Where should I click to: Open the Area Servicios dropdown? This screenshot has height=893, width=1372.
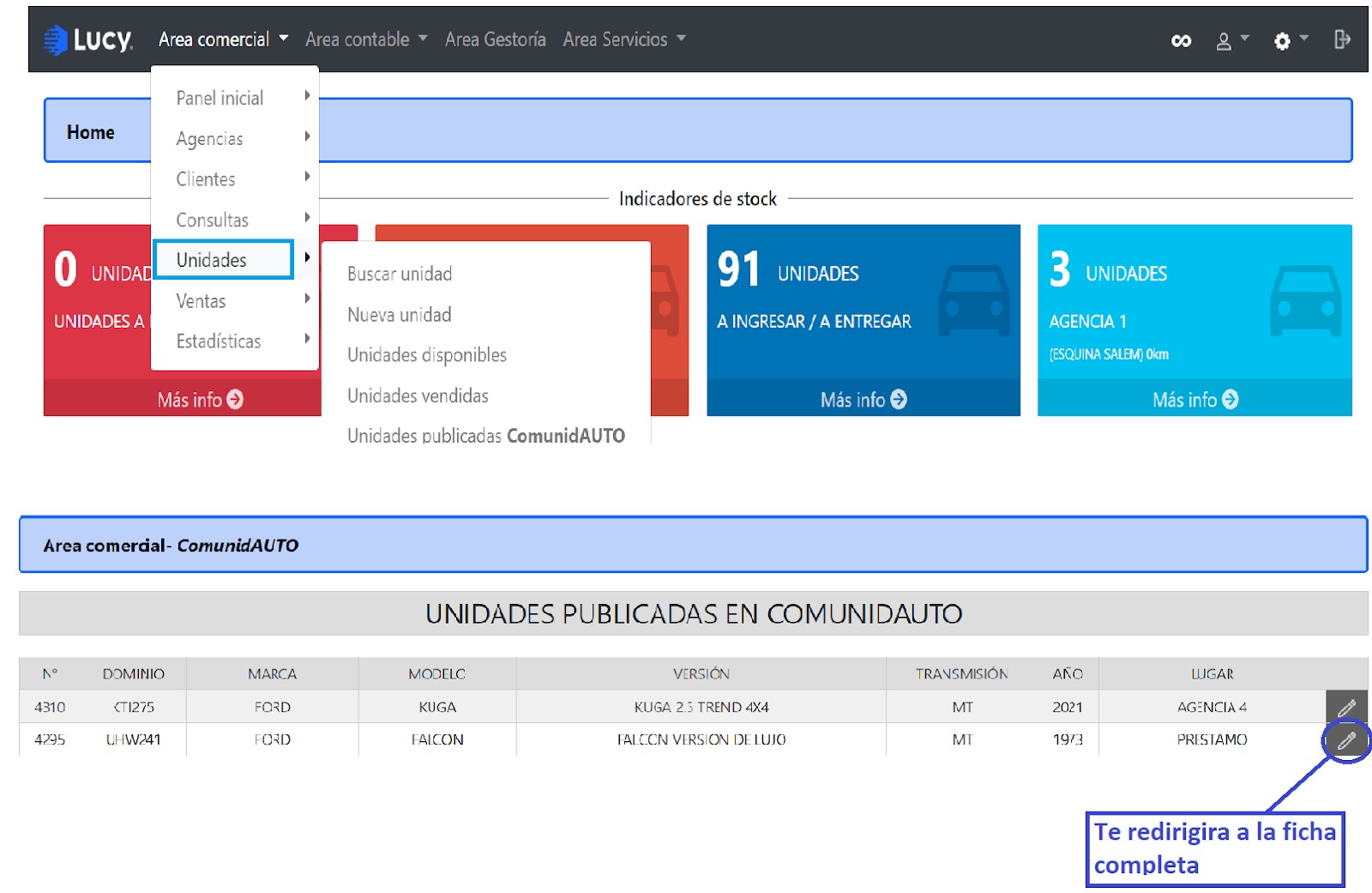coord(624,39)
